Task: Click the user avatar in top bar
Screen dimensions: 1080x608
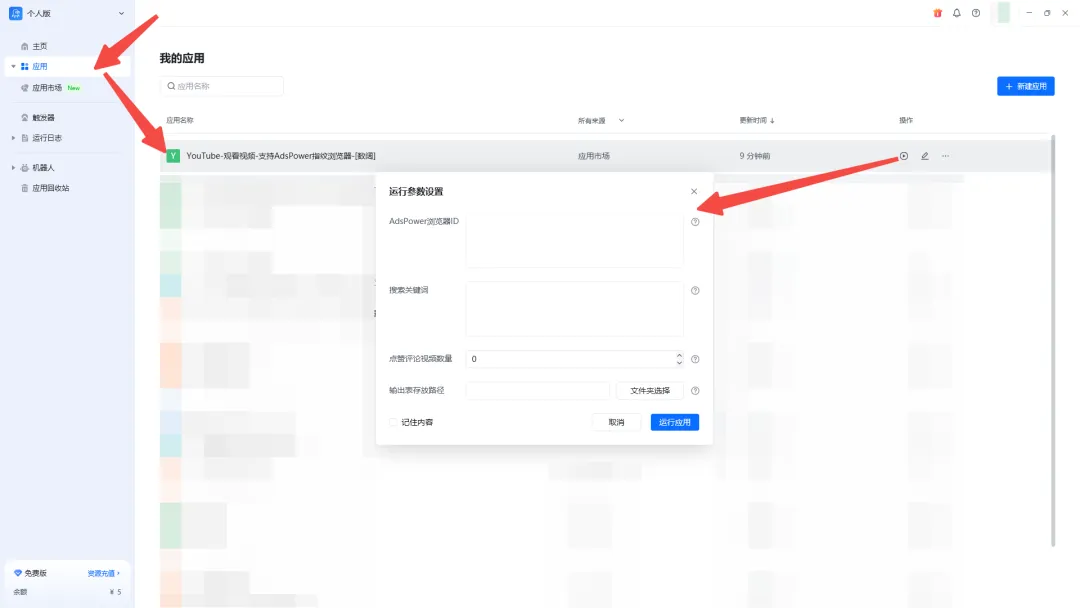Action: click(x=1004, y=12)
